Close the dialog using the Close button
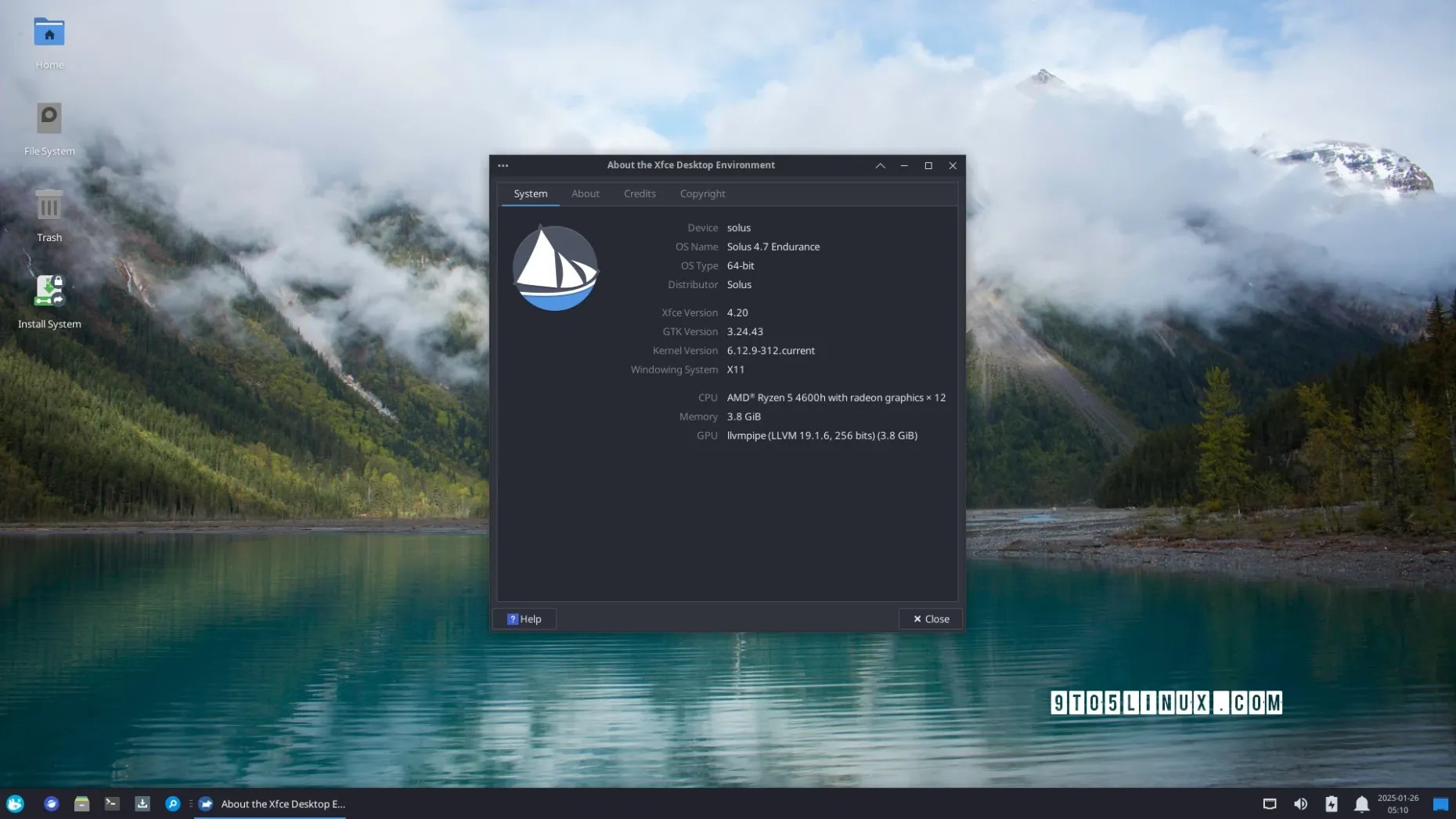This screenshot has width=1456, height=819. coord(931,619)
